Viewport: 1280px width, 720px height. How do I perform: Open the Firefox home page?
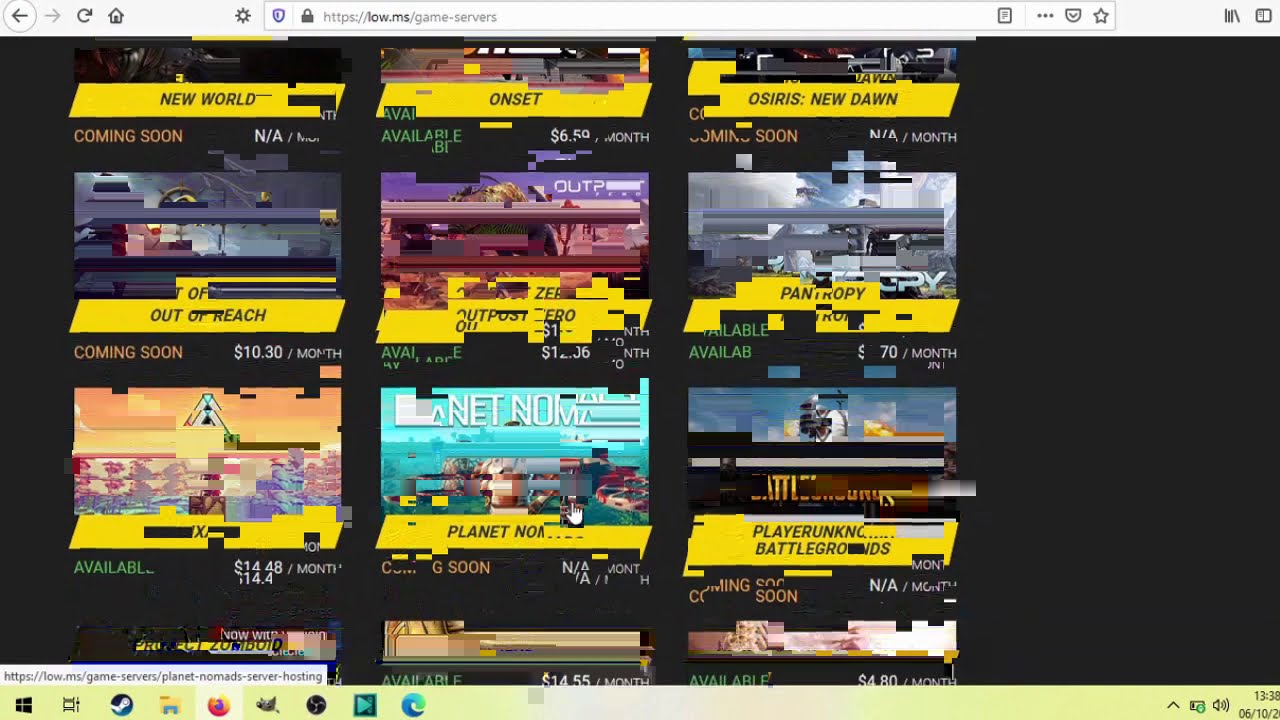point(116,16)
